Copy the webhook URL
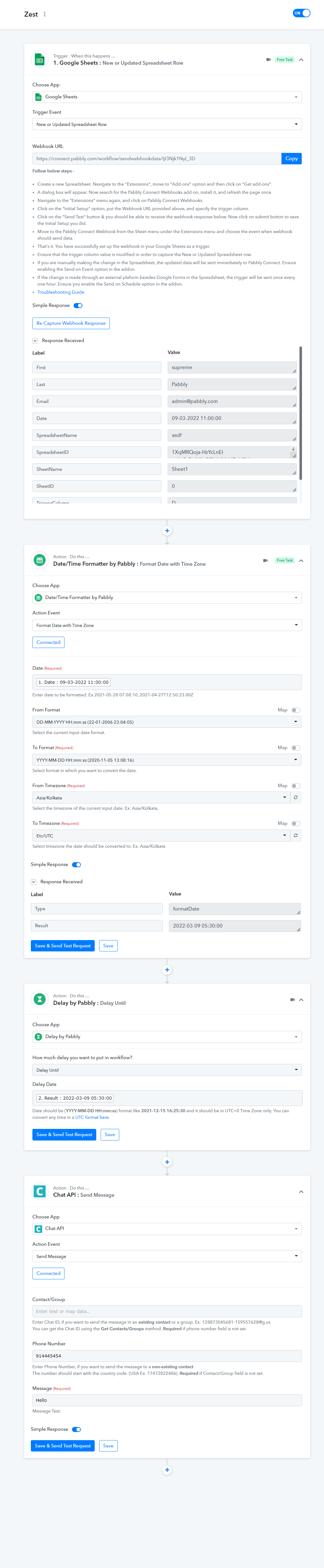Image resolution: width=324 pixels, height=1568 pixels. click(x=292, y=158)
